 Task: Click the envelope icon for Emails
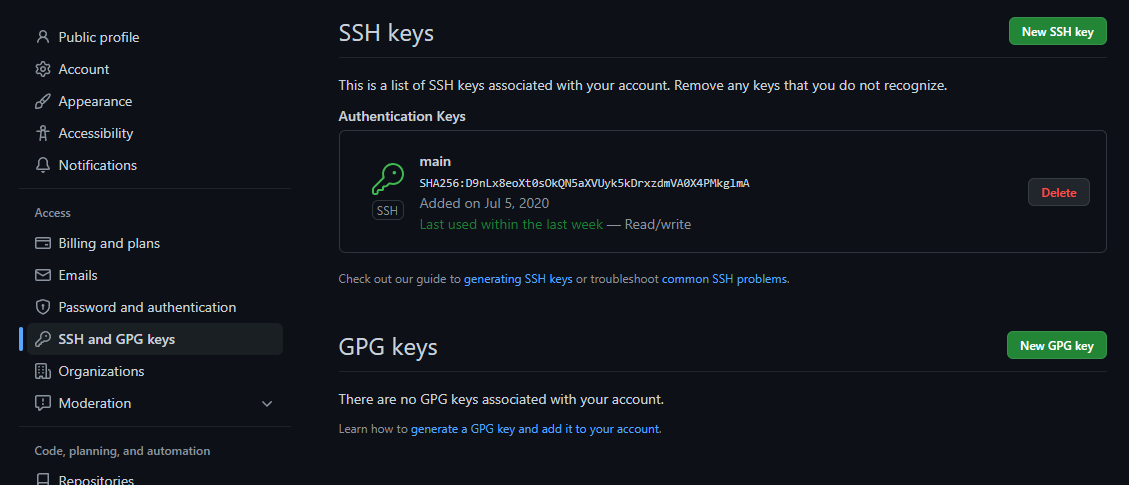click(42, 275)
